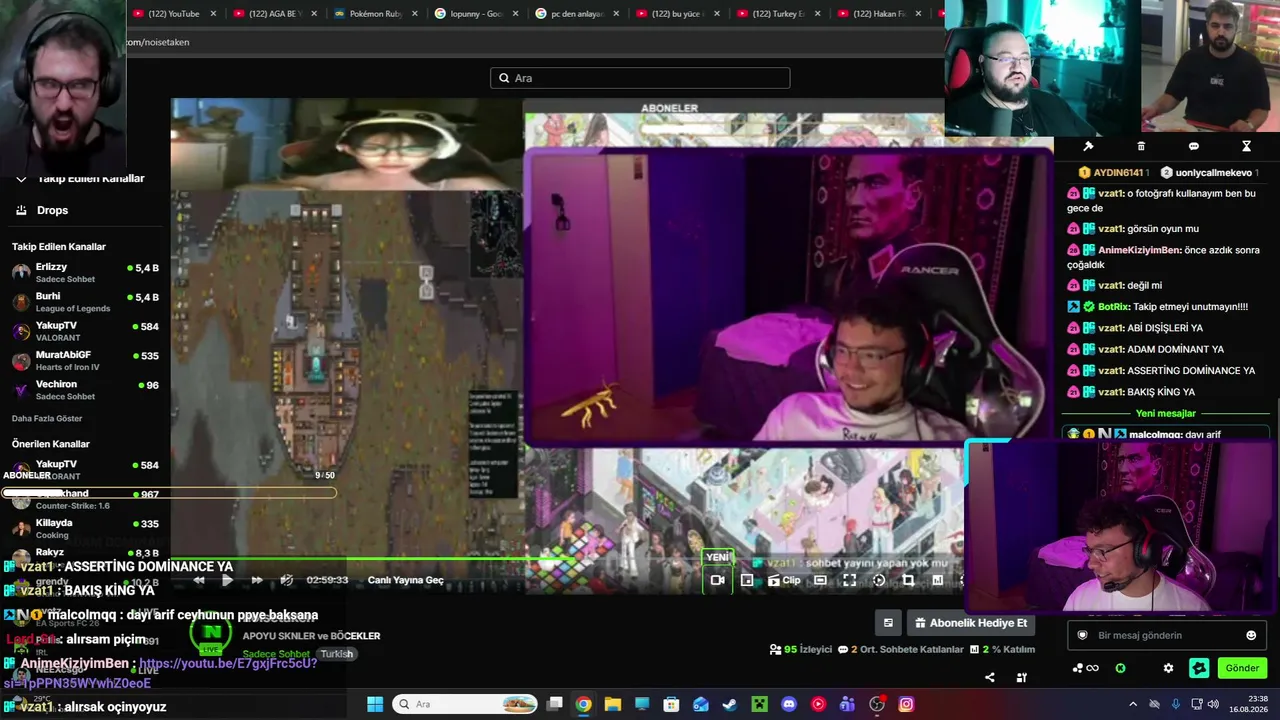Click the green Kick icon below chat input
Viewport: 1280px width, 720px height.
coord(1121,668)
